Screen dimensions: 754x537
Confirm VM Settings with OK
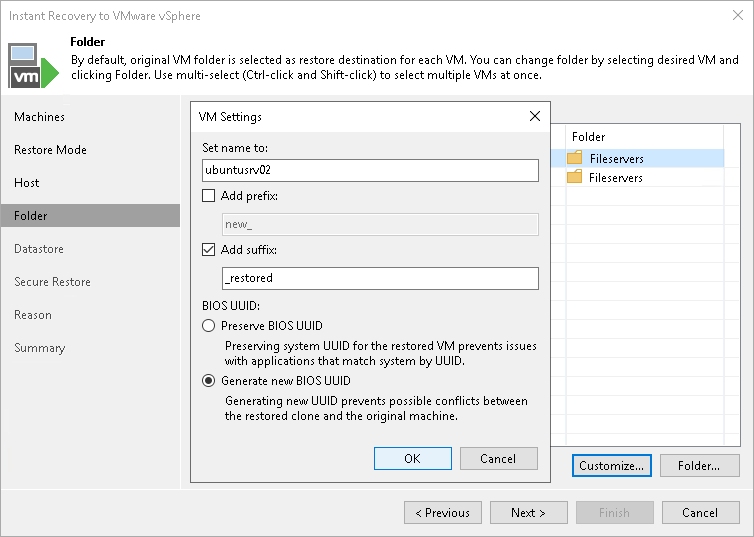413,459
